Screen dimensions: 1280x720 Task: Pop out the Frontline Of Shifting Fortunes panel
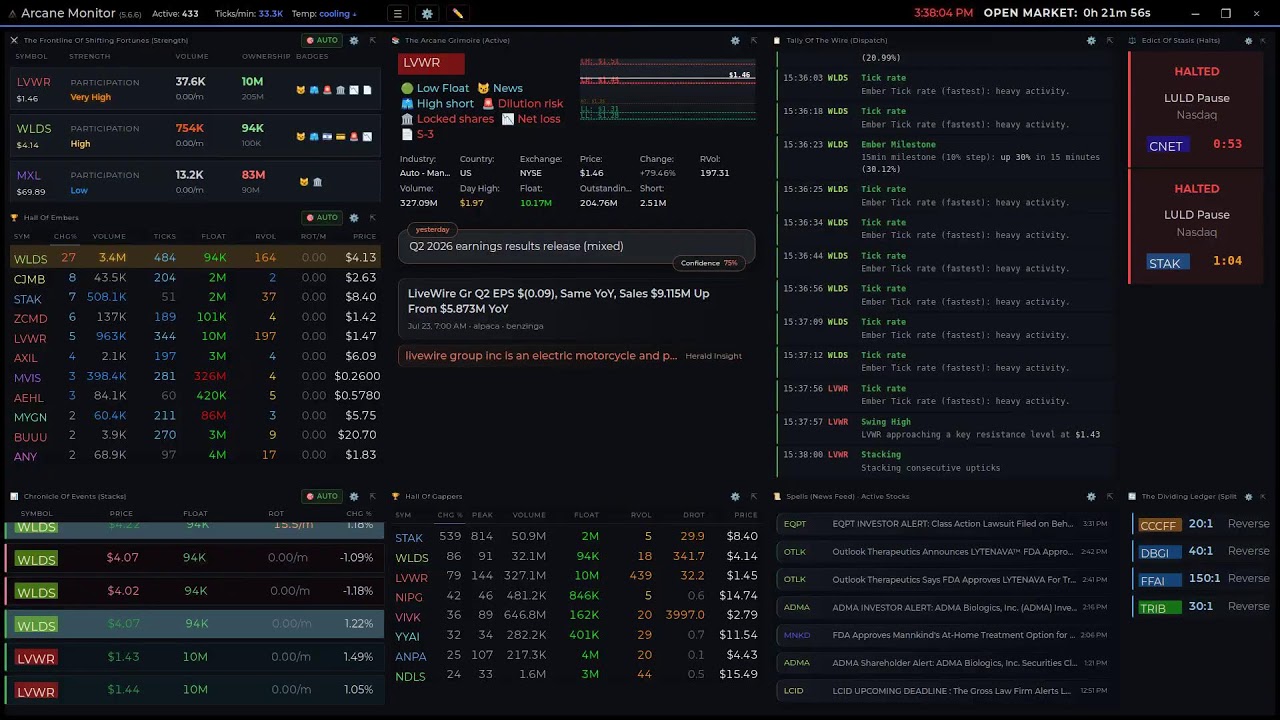(x=372, y=41)
